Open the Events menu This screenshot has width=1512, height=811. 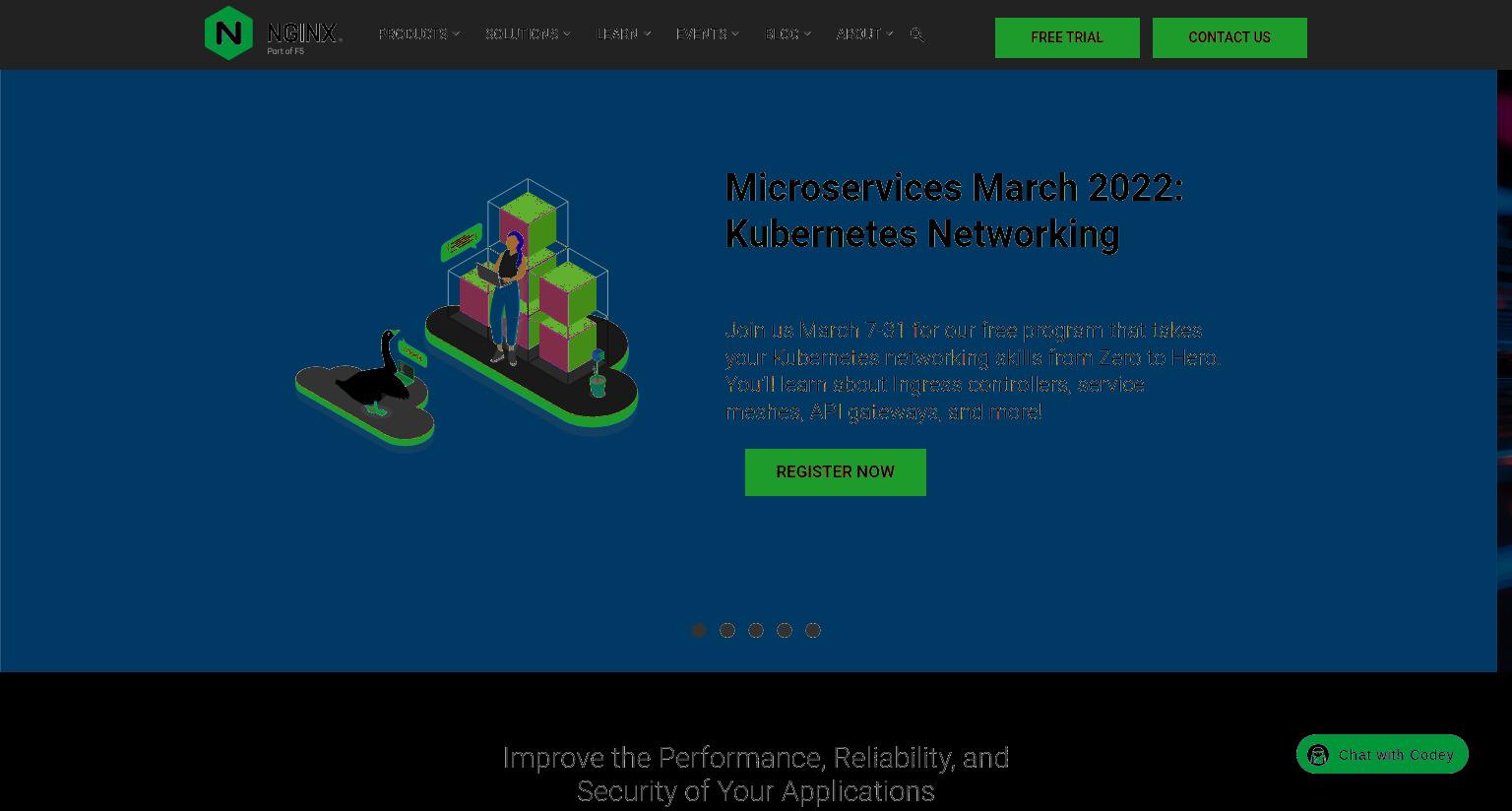tap(701, 34)
